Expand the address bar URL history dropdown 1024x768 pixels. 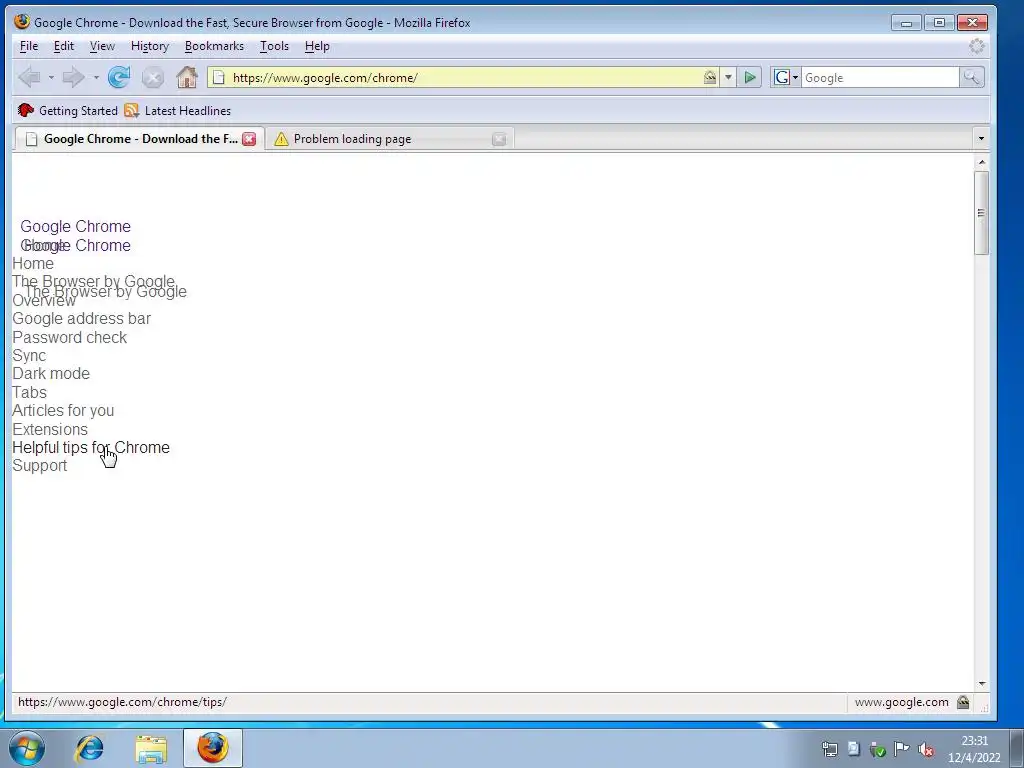coord(728,78)
